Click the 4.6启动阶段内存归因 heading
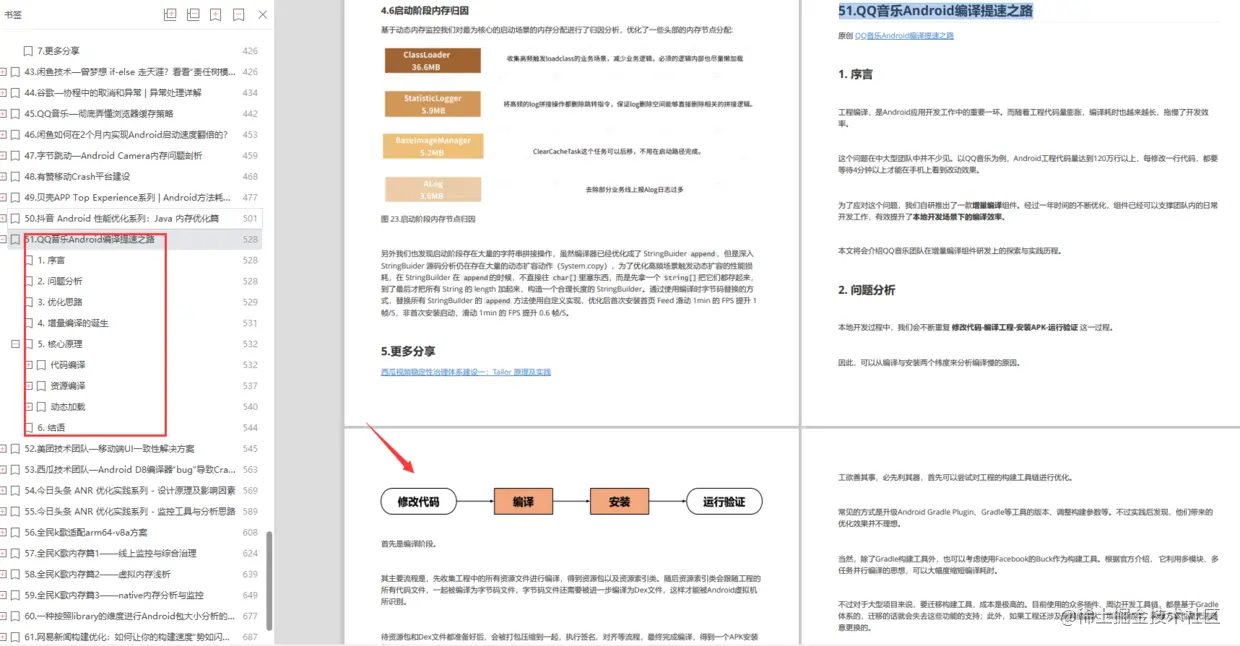 coord(425,10)
